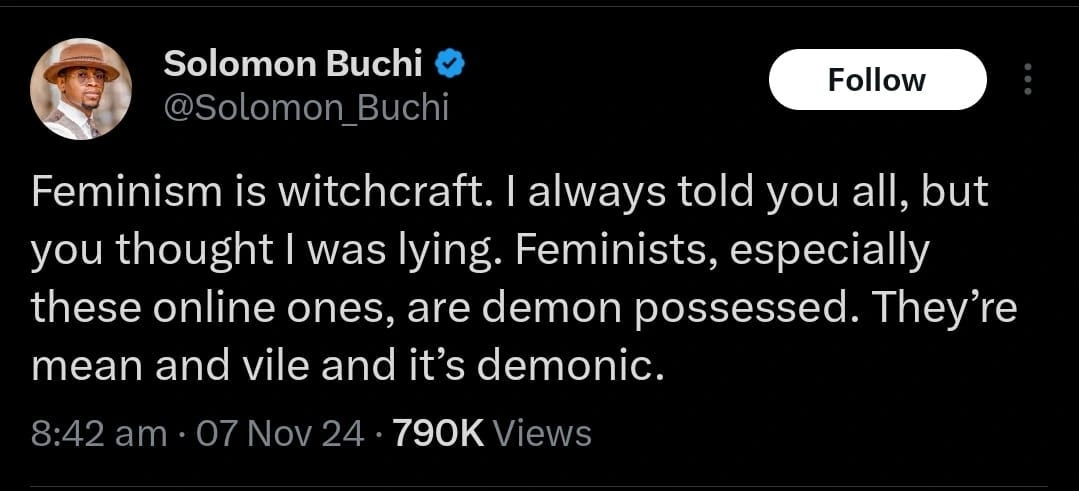
Task: Click the word "They're" in the tweet
Action: 945,309
